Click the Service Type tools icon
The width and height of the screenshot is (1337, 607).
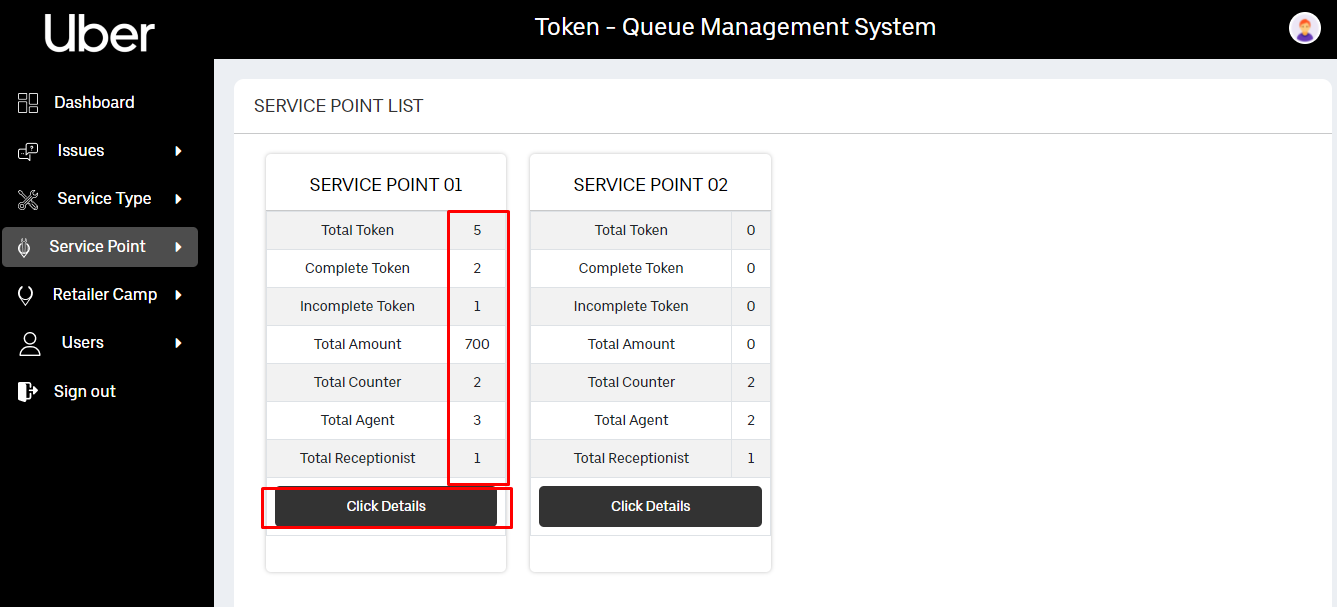click(28, 199)
